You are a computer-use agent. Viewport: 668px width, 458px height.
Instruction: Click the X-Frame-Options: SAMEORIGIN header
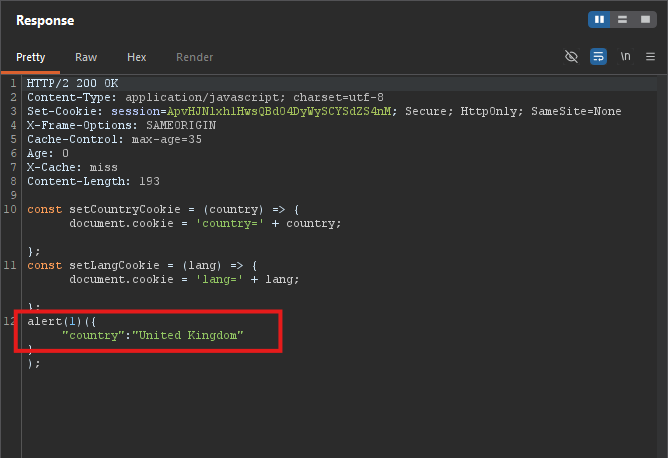click(x=121, y=125)
